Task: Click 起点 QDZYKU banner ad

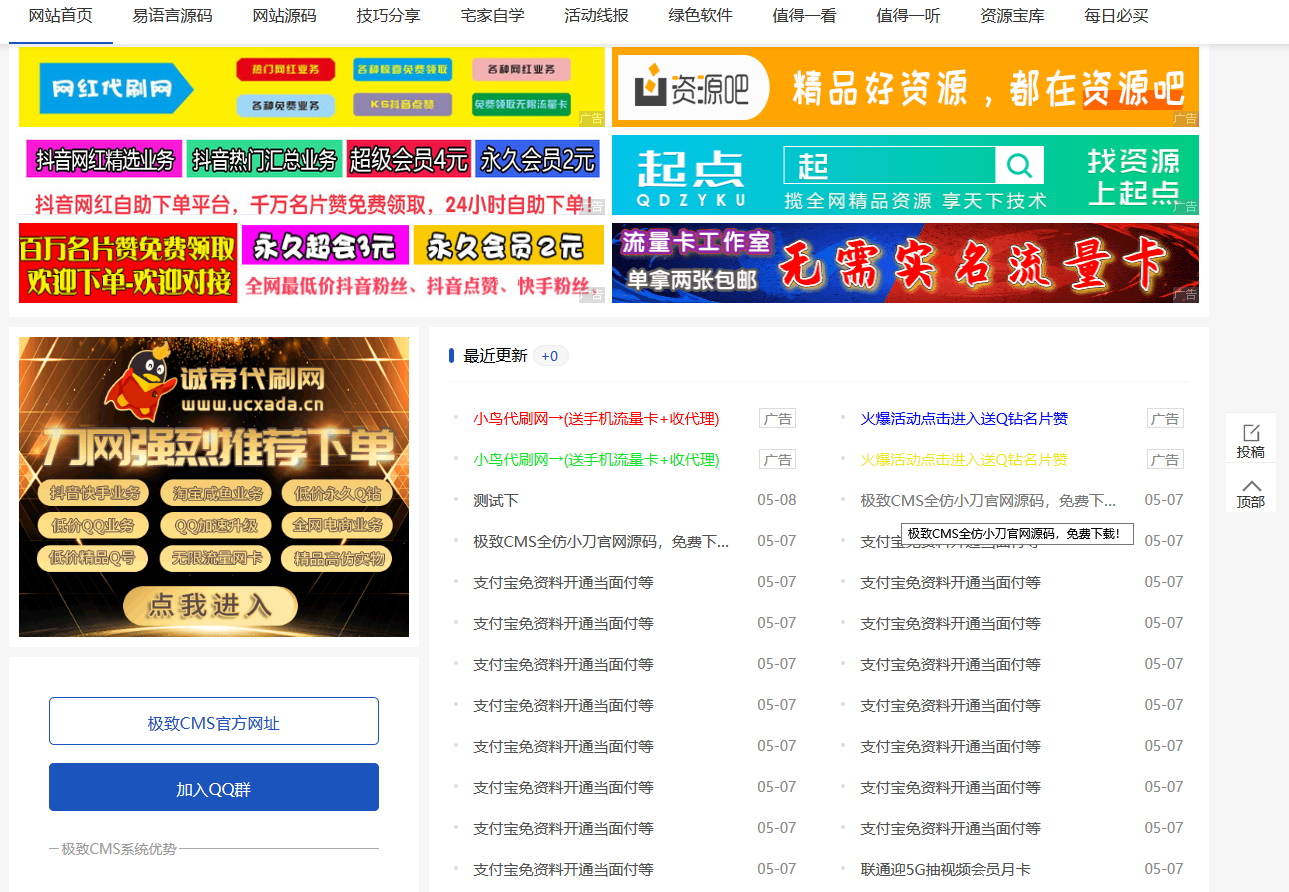Action: pos(905,175)
